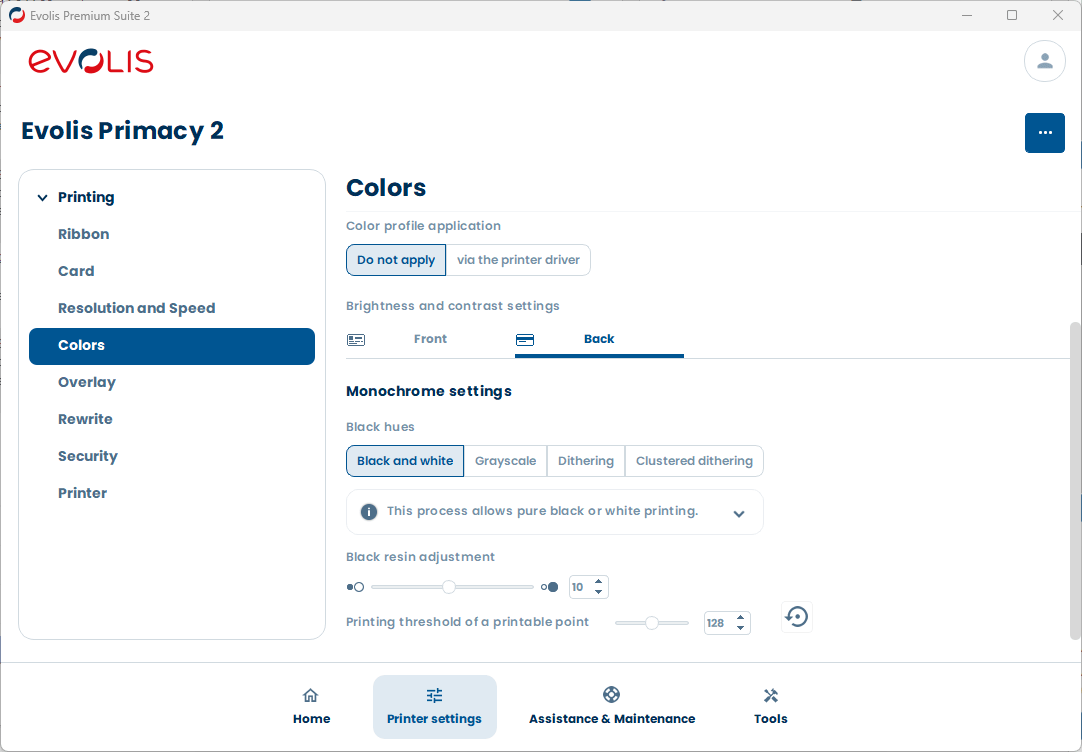Increase the black resin adjustment value
The image size is (1082, 752).
pyautogui.click(x=599, y=582)
